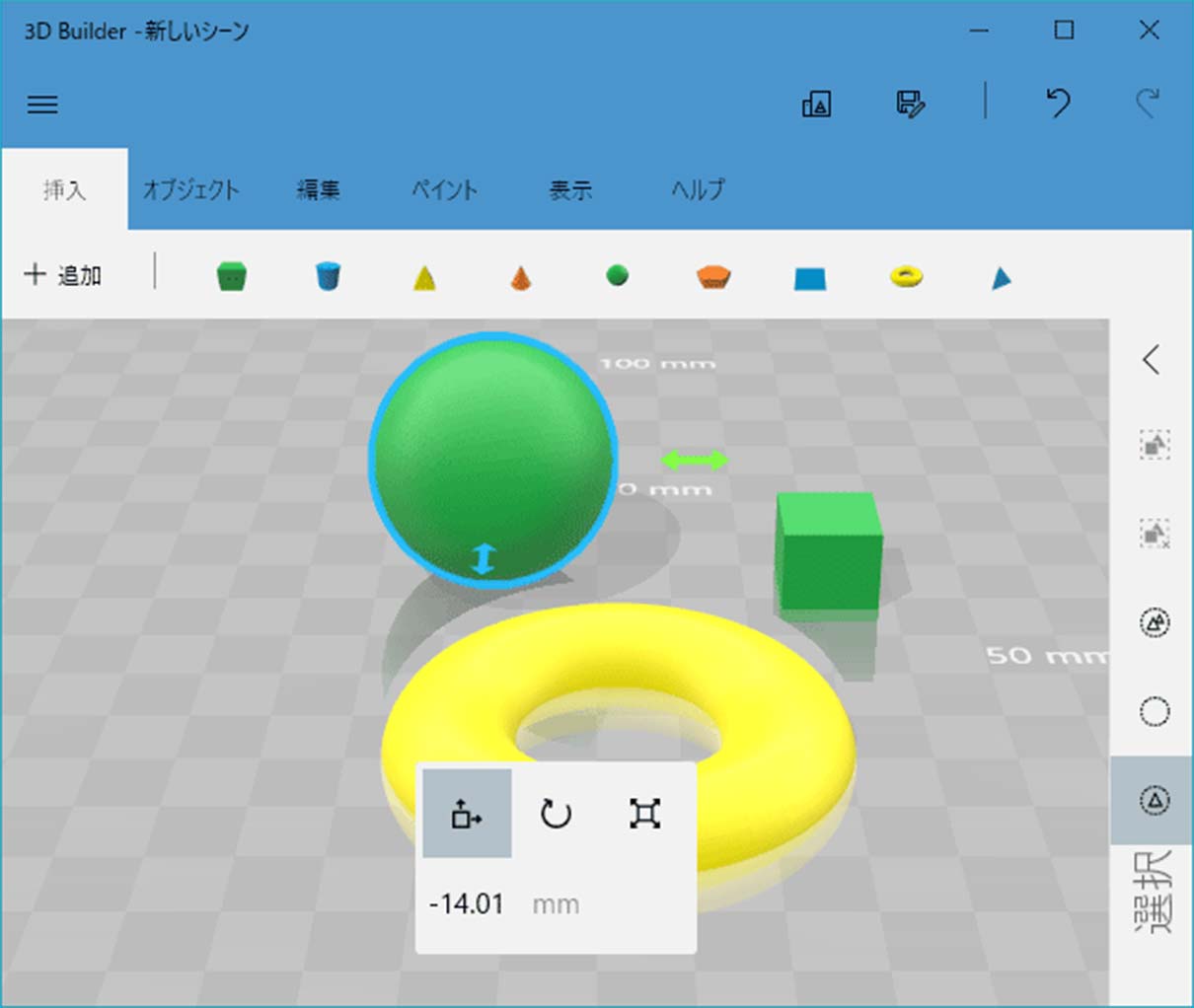Click the save-as floppy disk icon
This screenshot has width=1194, height=1008.
(910, 104)
